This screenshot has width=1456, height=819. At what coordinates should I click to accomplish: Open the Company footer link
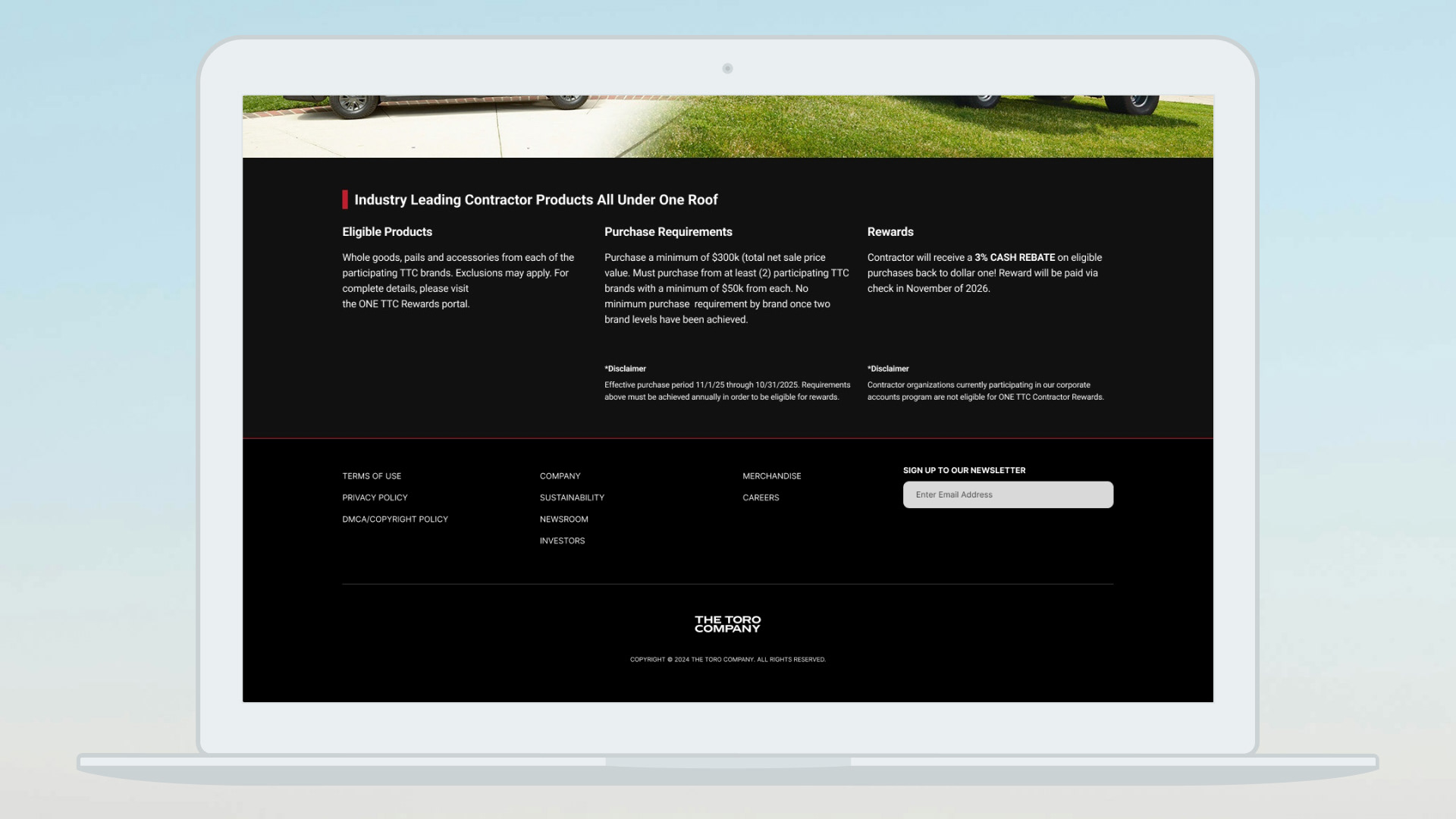pos(560,476)
